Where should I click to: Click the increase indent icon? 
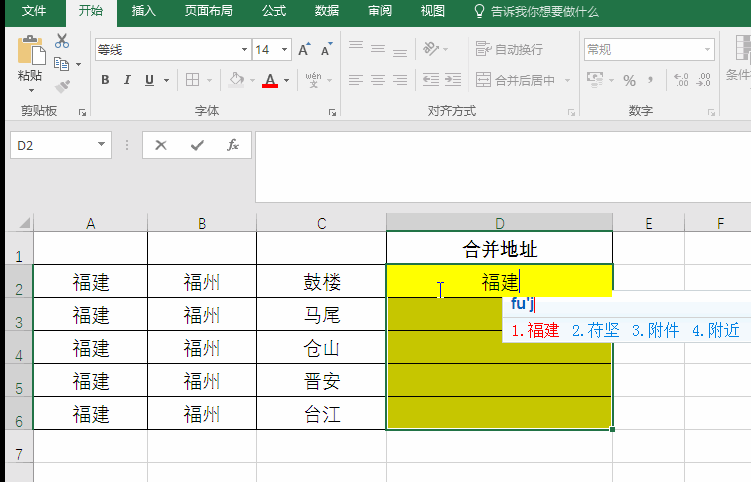point(453,80)
